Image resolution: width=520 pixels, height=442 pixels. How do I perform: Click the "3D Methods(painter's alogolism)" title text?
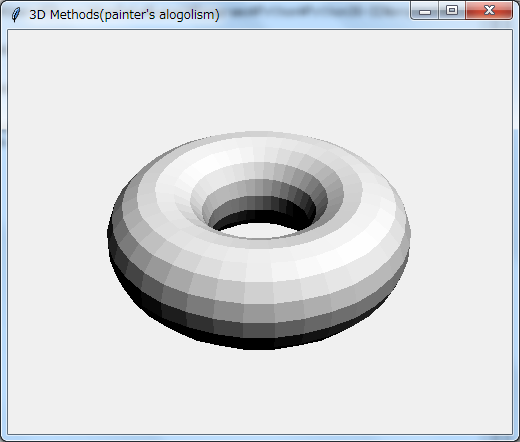click(x=124, y=15)
